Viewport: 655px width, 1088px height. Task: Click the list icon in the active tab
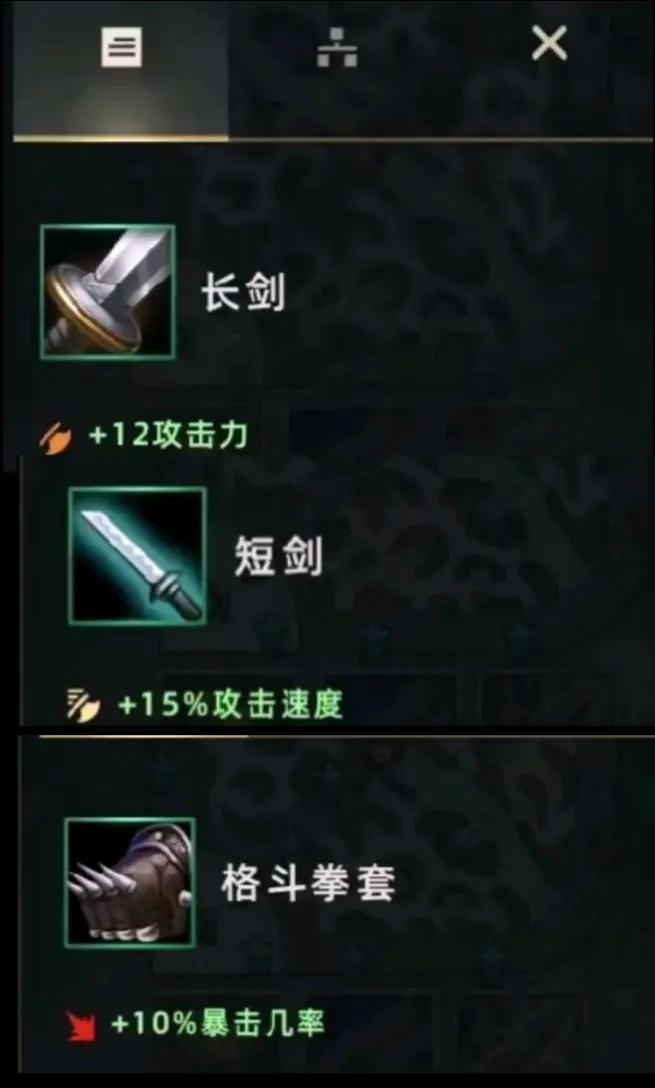pyautogui.click(x=121, y=48)
